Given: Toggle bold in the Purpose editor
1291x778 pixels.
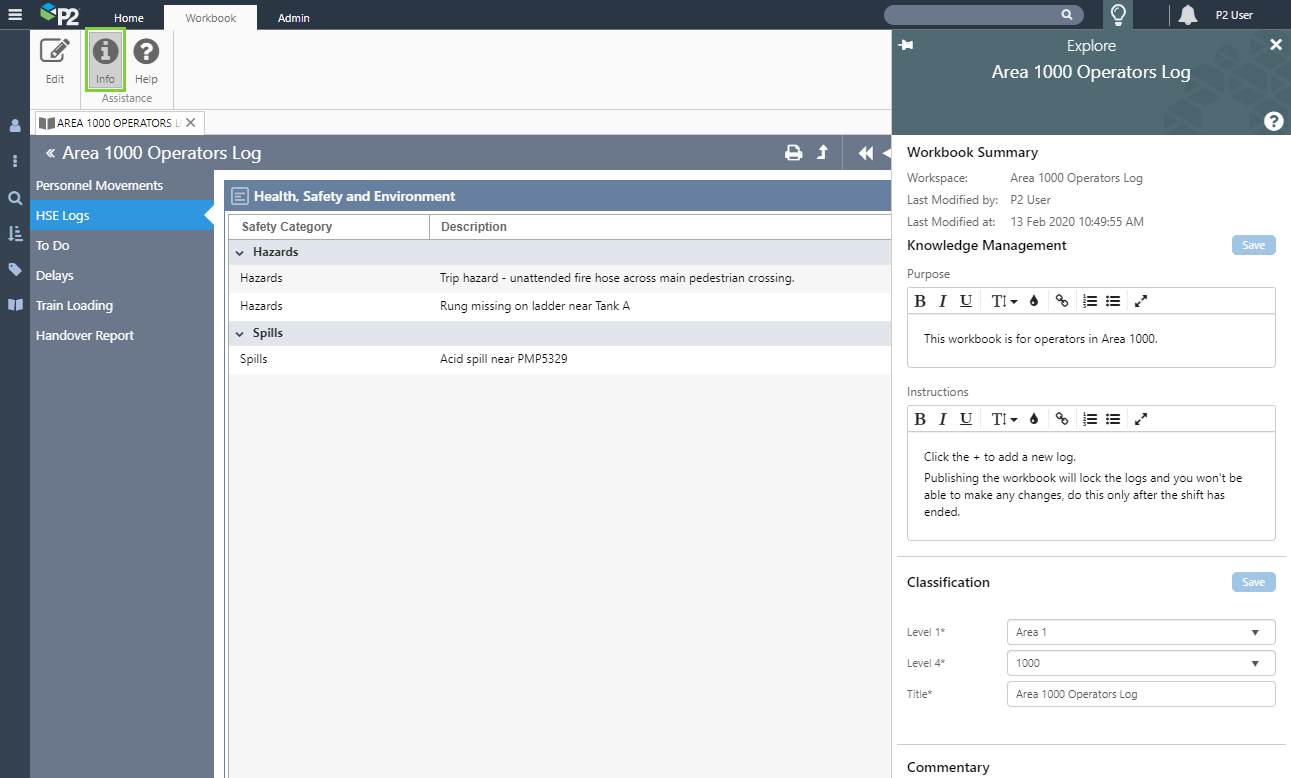Looking at the screenshot, I should pos(920,301).
